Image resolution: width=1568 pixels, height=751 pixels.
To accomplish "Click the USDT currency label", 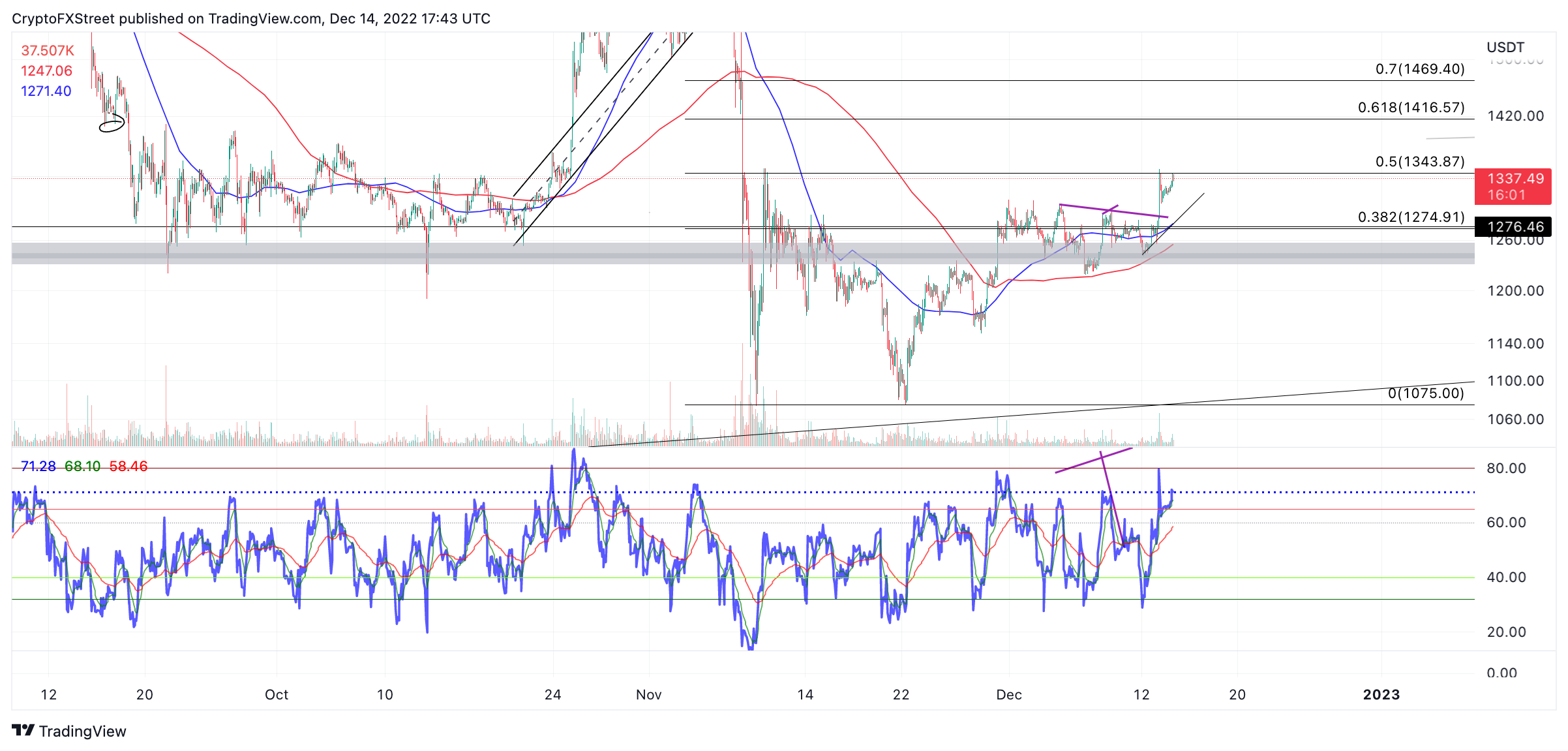I will coord(1505,48).
